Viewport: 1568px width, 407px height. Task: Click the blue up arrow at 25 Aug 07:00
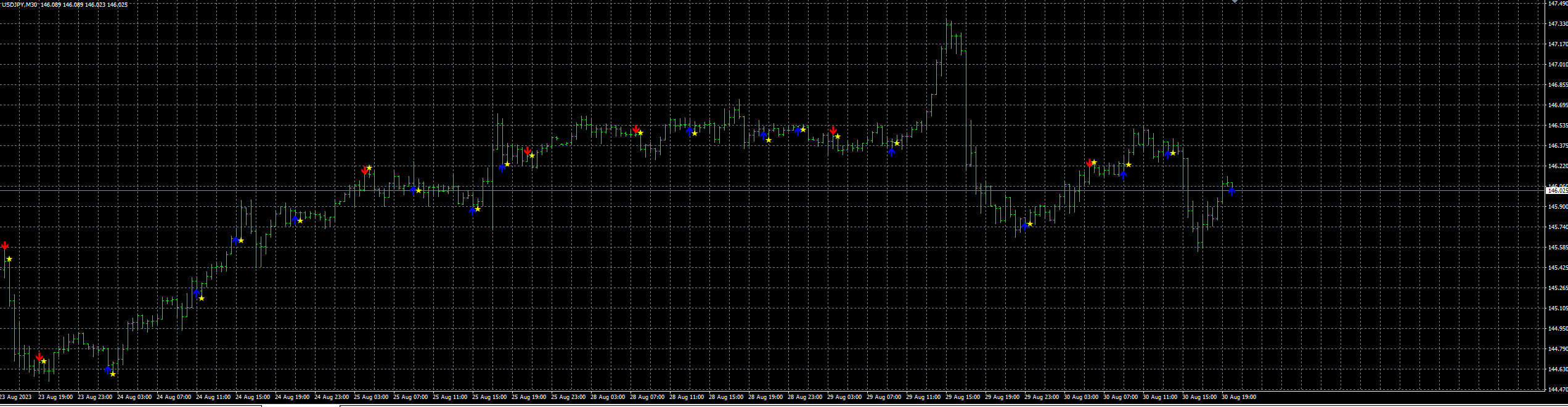tap(414, 190)
